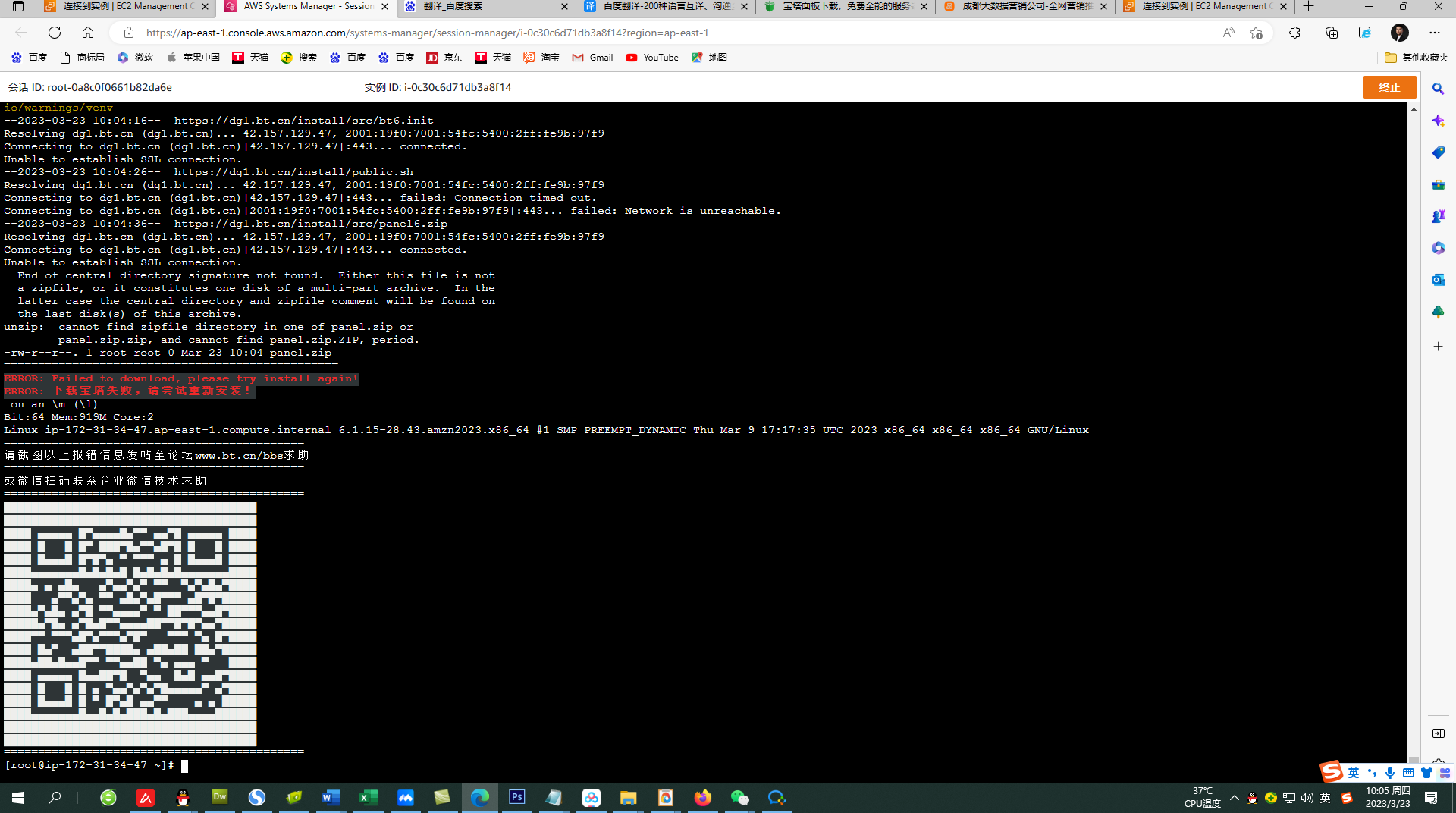Viewport: 1456px width, 813px height.
Task: Open the browser Extensions menu
Action: 1294,33
